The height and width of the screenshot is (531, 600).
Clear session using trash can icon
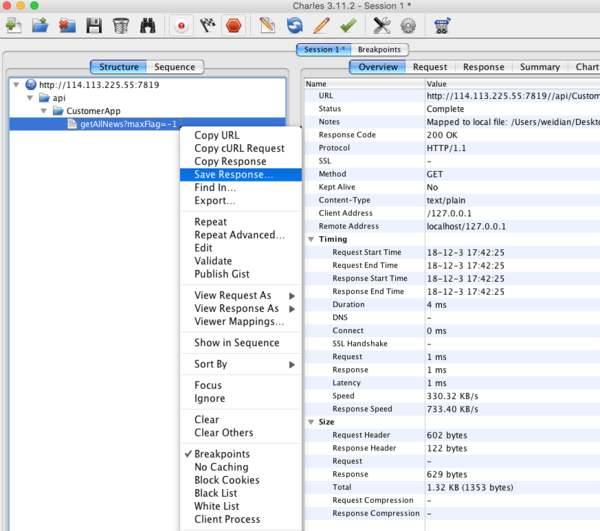(x=121, y=26)
